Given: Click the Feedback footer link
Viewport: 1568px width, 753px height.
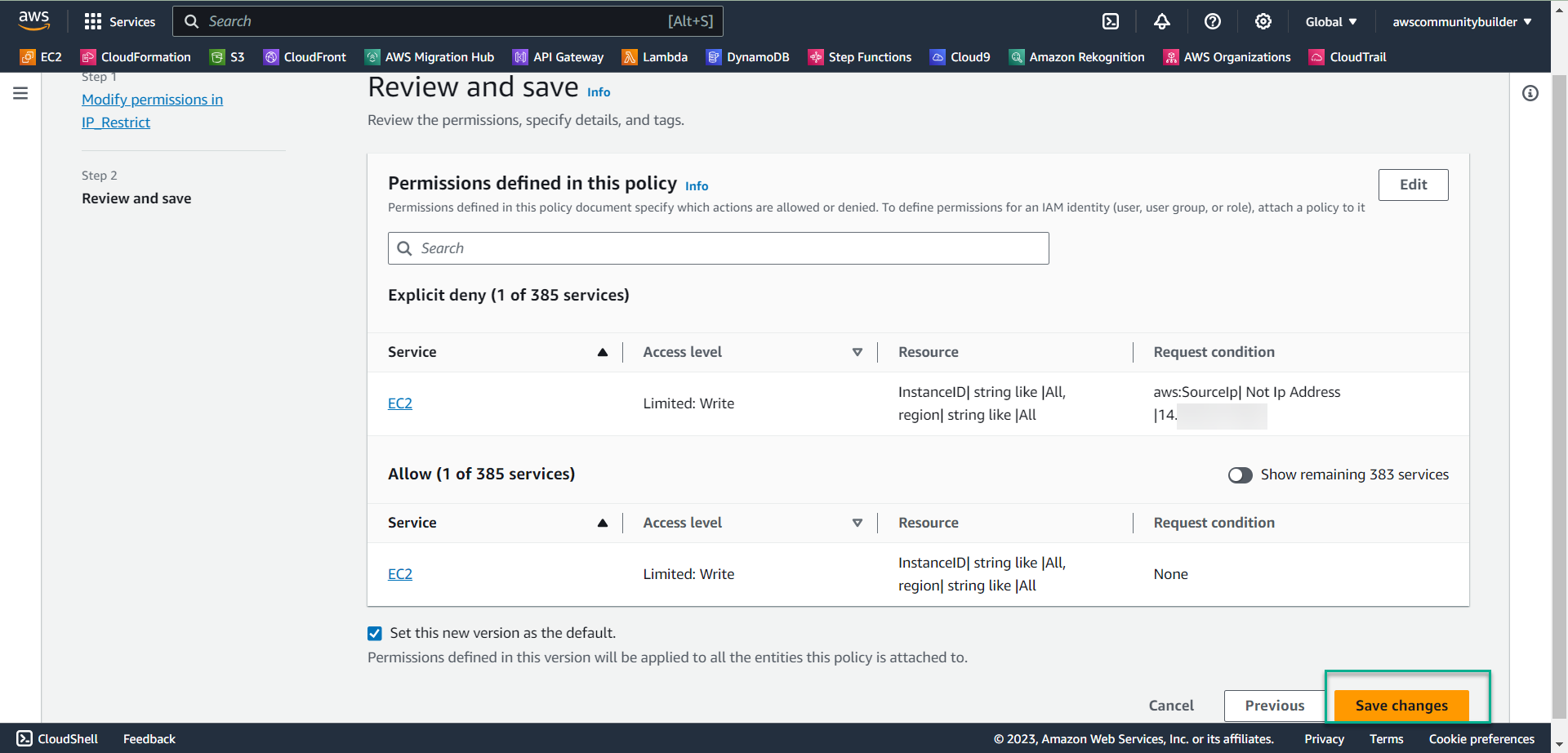Looking at the screenshot, I should coord(149,738).
